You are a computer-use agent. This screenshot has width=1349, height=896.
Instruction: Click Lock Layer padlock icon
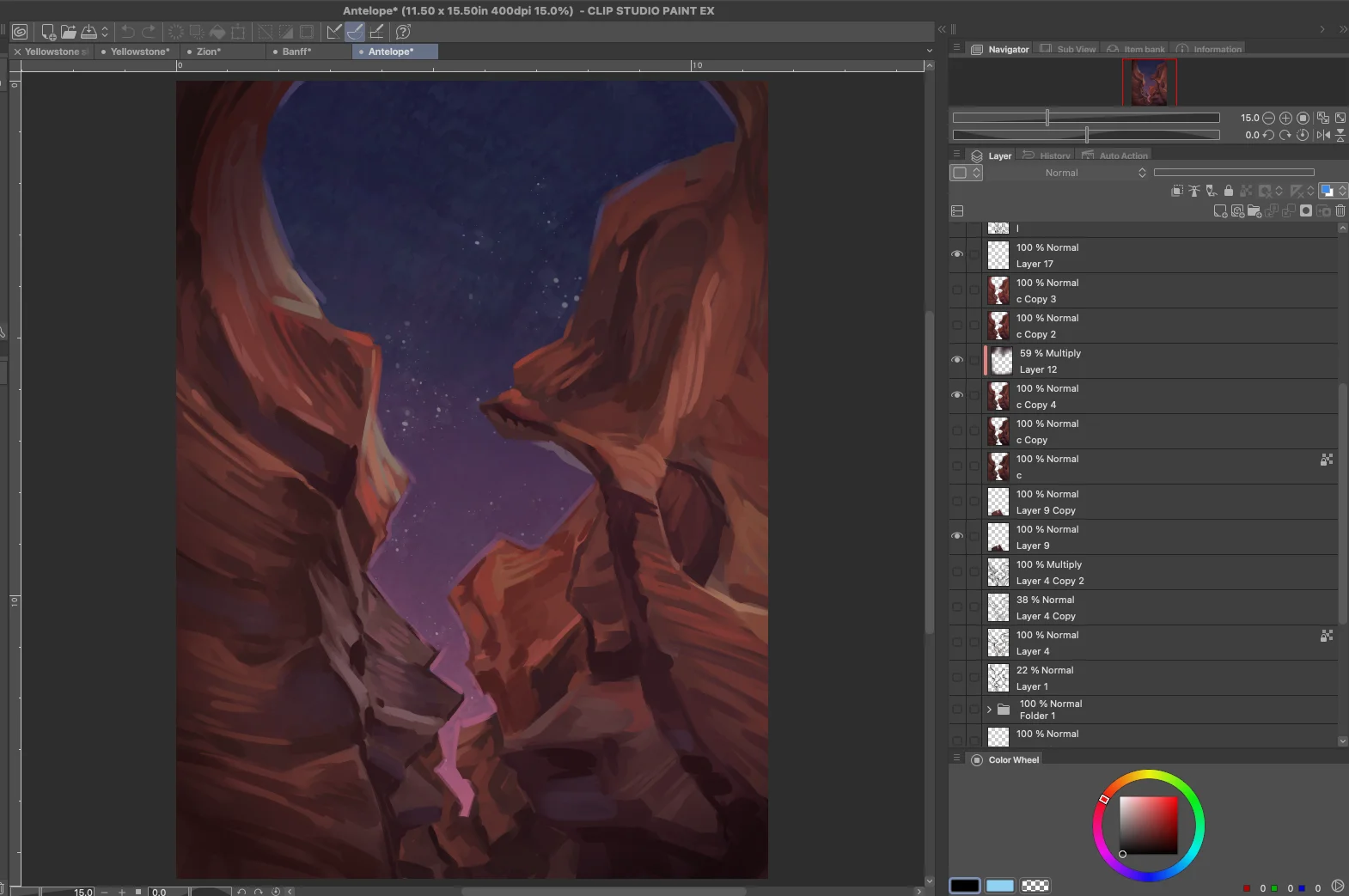(1229, 191)
